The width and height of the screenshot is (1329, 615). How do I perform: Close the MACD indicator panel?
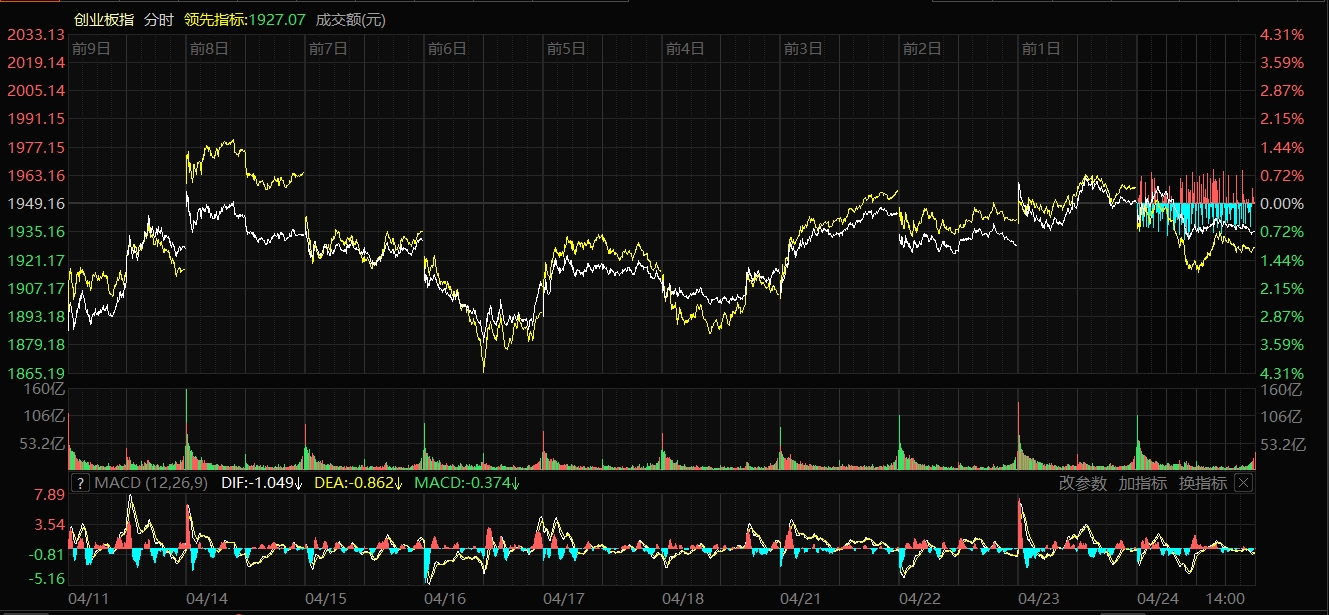[x=1243, y=483]
